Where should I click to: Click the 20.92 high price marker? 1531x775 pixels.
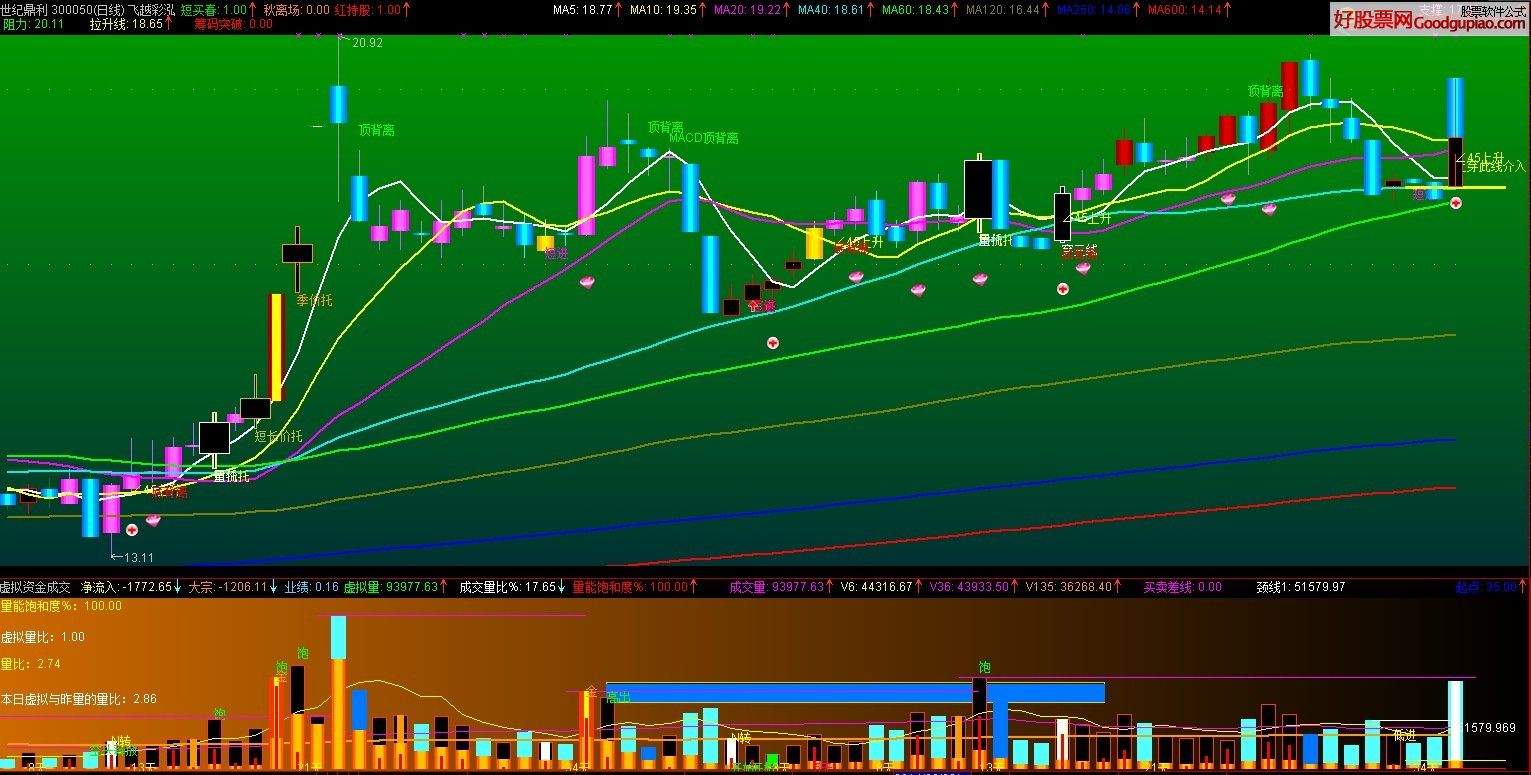pos(367,43)
